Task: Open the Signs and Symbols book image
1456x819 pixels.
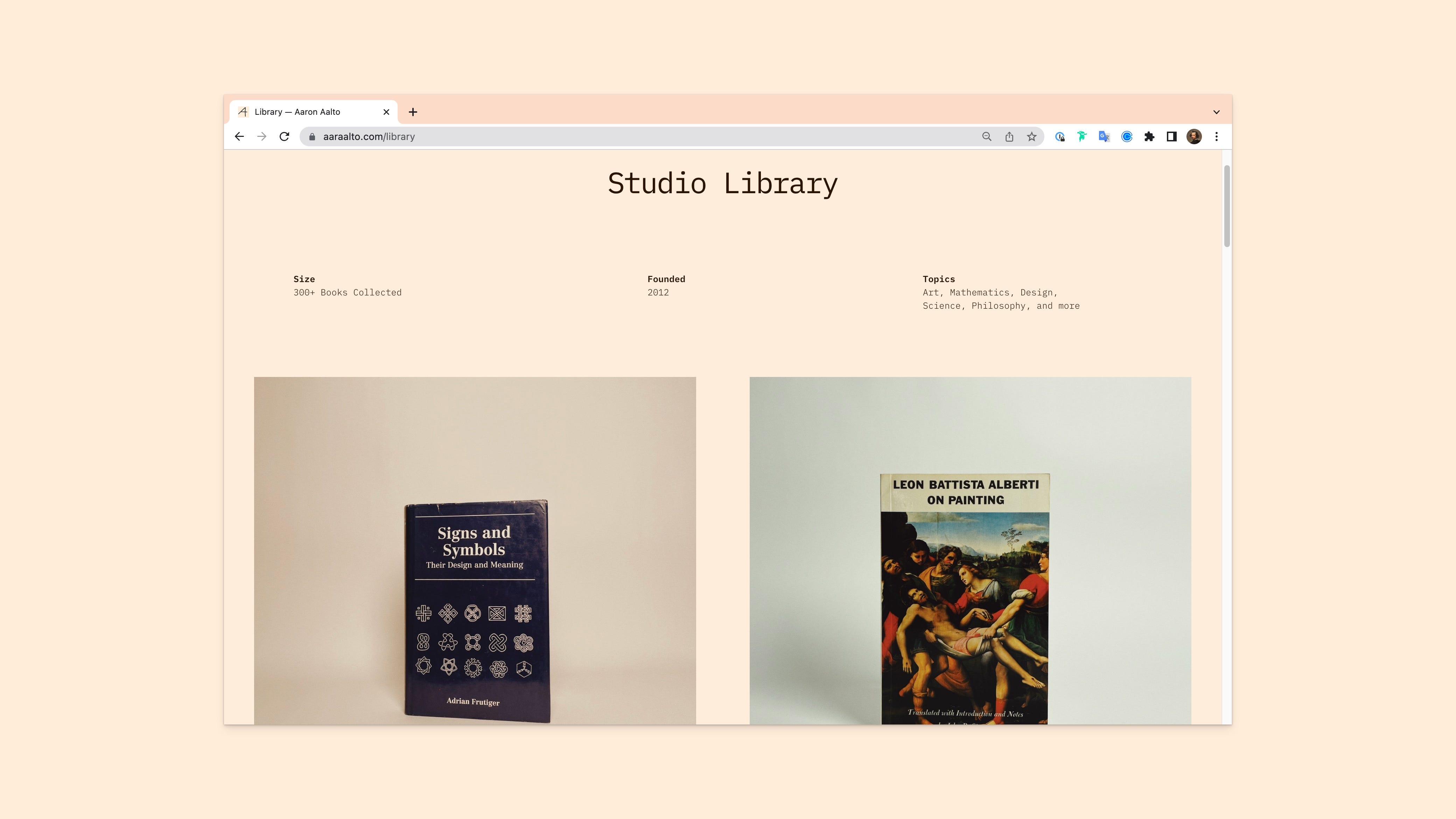Action: pyautogui.click(x=475, y=551)
